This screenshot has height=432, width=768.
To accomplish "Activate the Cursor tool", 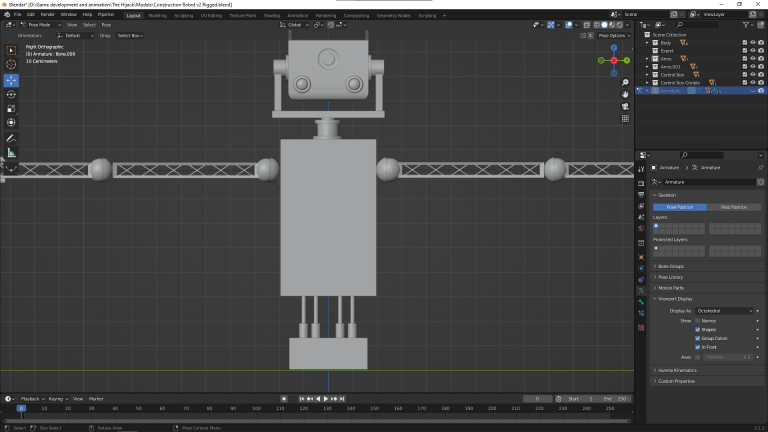I will pos(11,65).
